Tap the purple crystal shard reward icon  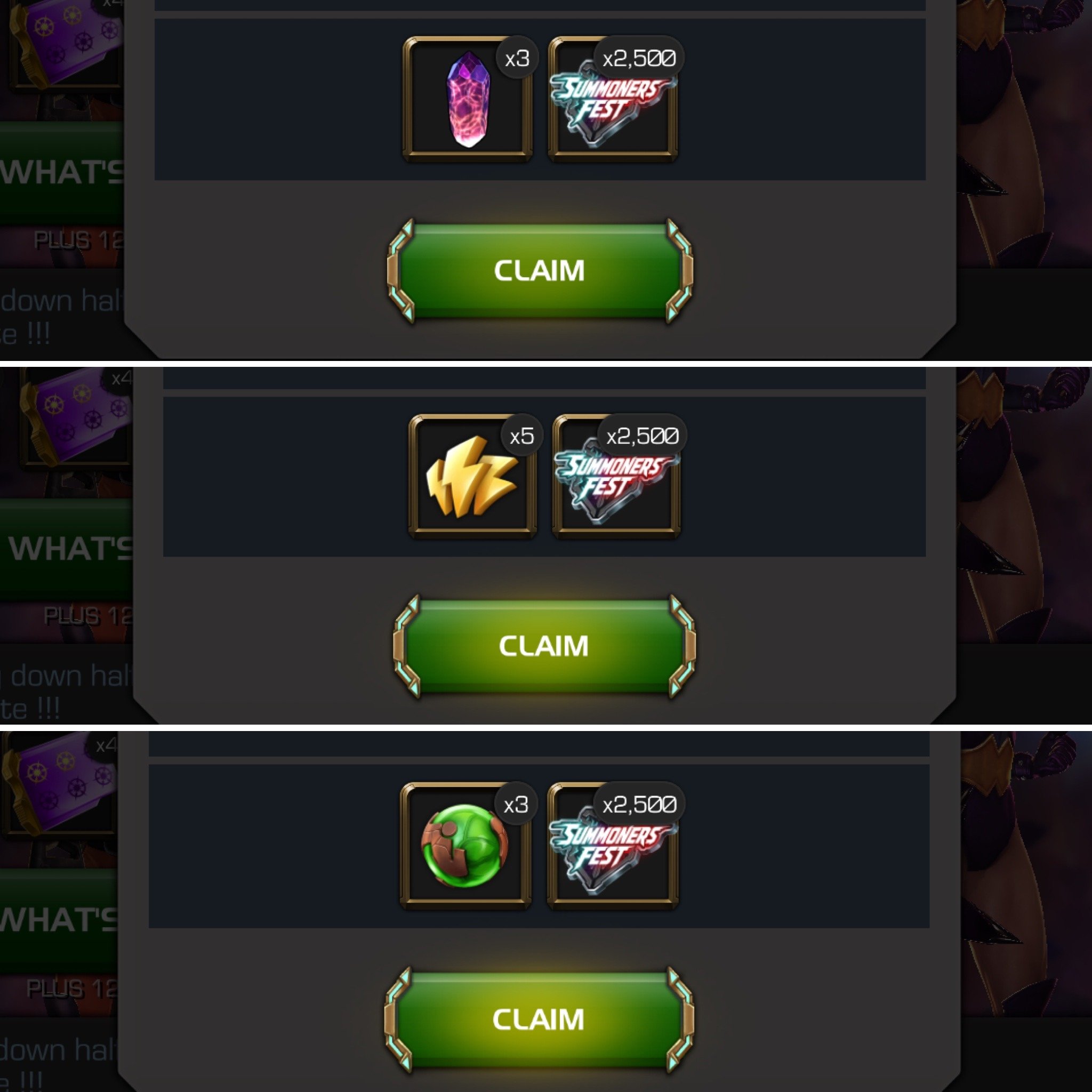pyautogui.click(x=468, y=100)
